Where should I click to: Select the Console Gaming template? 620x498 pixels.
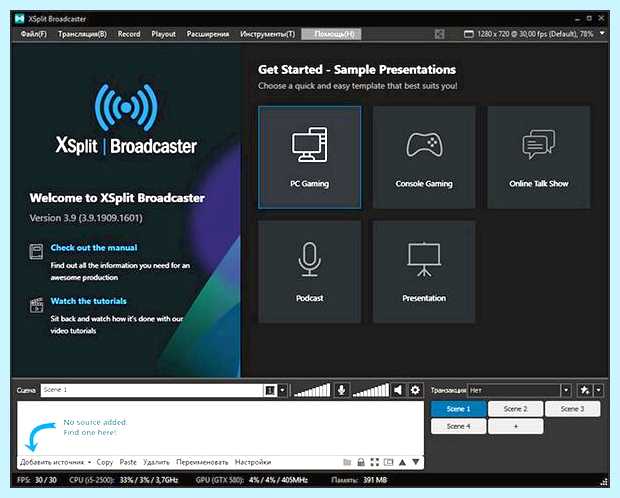point(424,157)
